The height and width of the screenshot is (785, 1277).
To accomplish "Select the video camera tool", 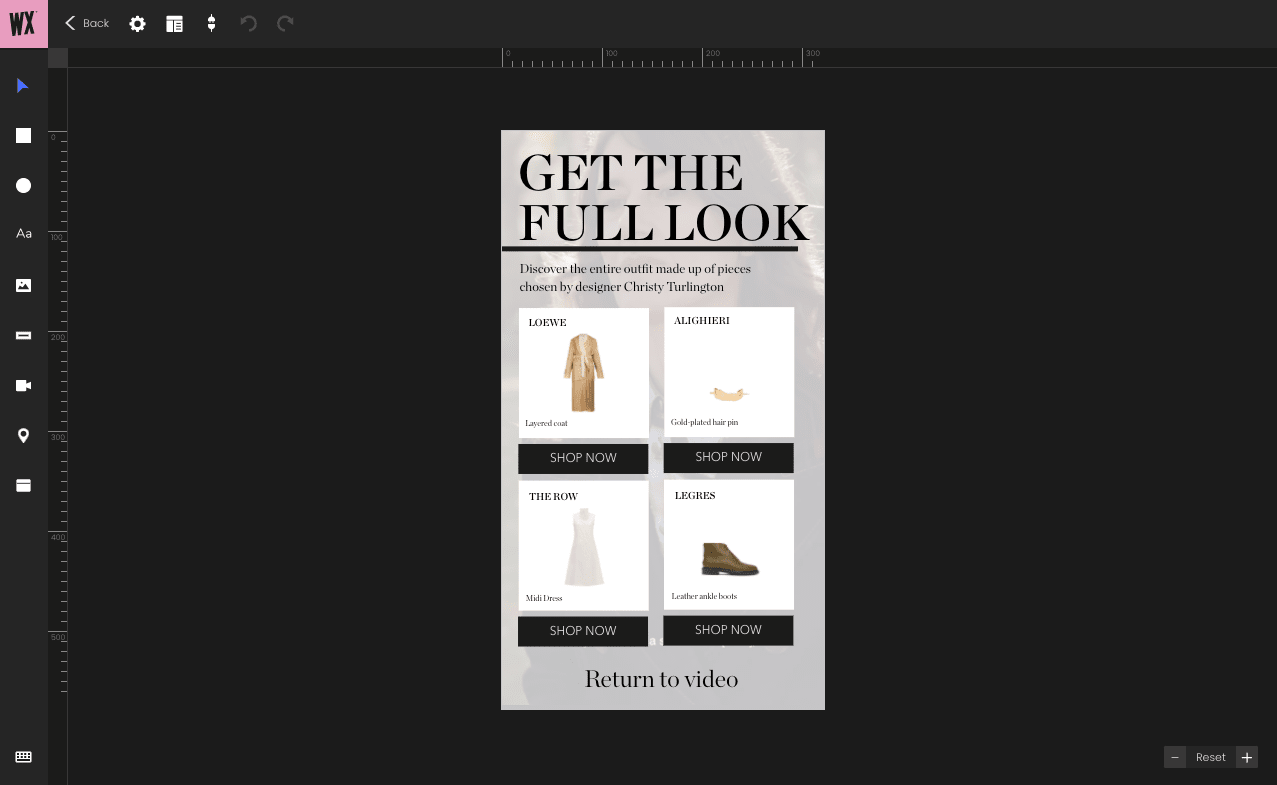I will [x=24, y=386].
